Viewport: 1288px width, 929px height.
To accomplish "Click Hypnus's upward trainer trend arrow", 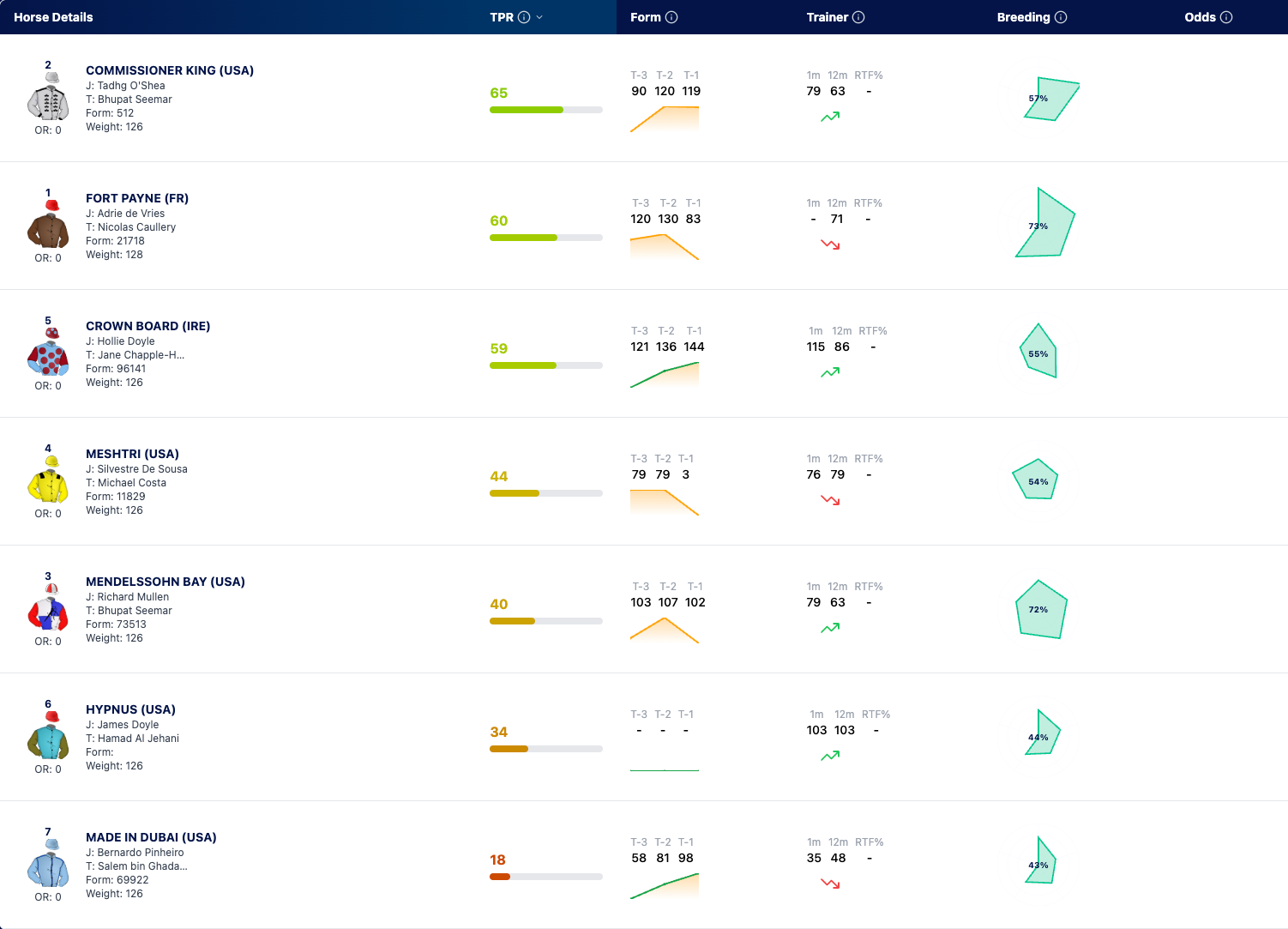I will (x=830, y=756).
